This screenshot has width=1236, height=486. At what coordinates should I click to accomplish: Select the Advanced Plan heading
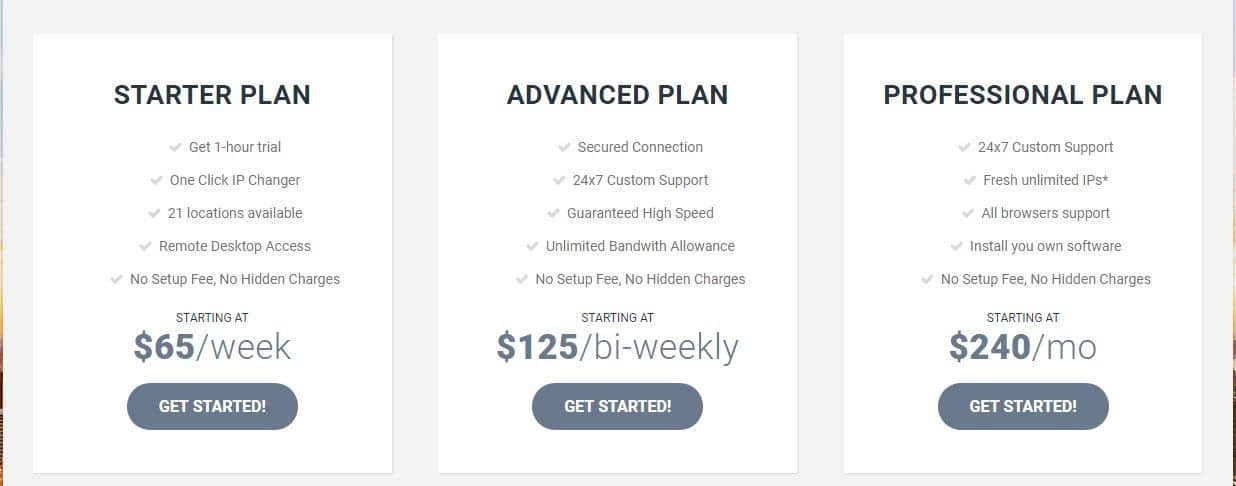click(617, 95)
